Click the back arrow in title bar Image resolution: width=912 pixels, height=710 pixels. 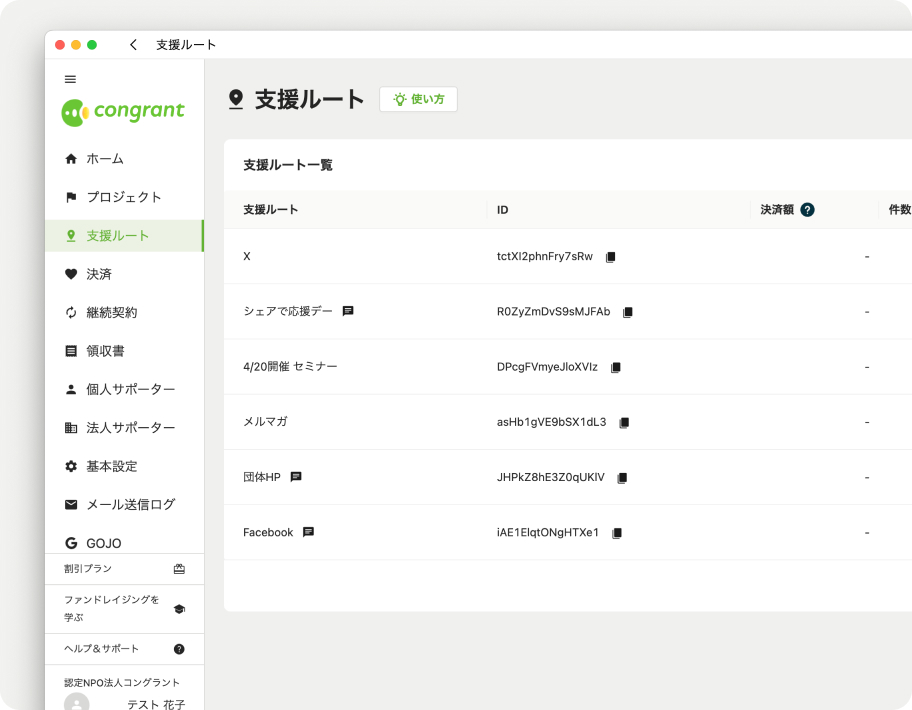pos(133,45)
